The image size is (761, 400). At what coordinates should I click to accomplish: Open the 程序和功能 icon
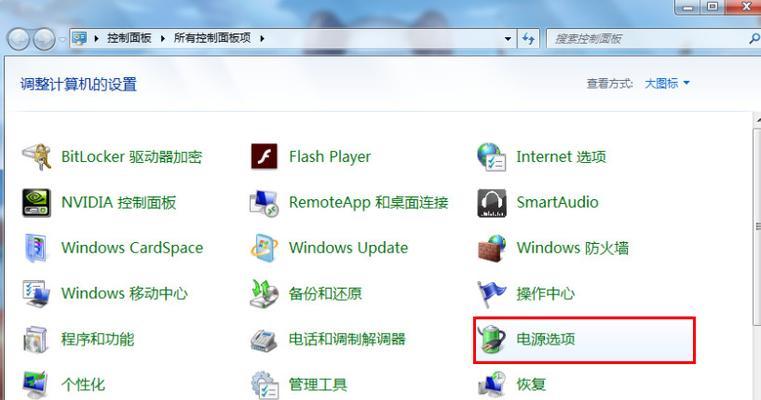[x=36, y=339]
